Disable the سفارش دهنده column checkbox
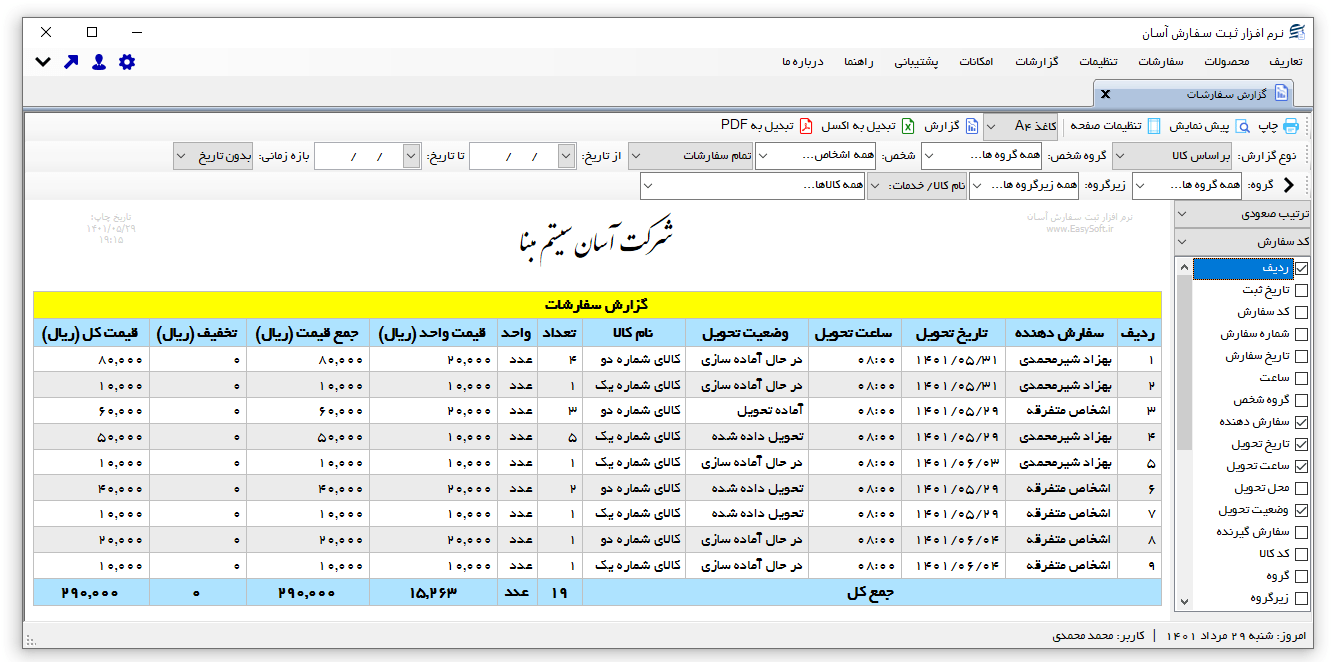 tap(1301, 423)
